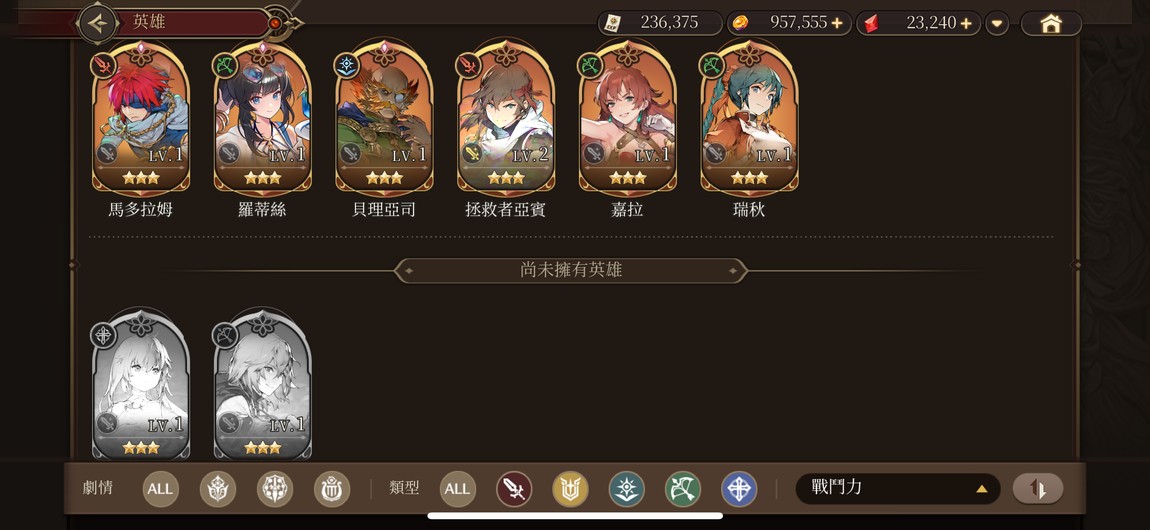Viewport: 1150px width, 530px height.
Task: Expand the currency bar down-arrow button
Action: (x=997, y=23)
